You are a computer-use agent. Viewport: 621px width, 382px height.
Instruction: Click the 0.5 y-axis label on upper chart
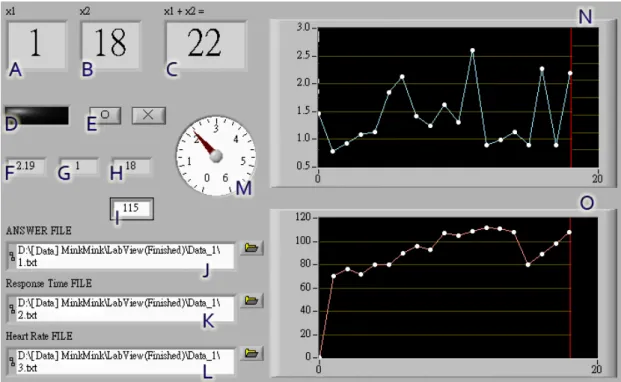point(304,166)
